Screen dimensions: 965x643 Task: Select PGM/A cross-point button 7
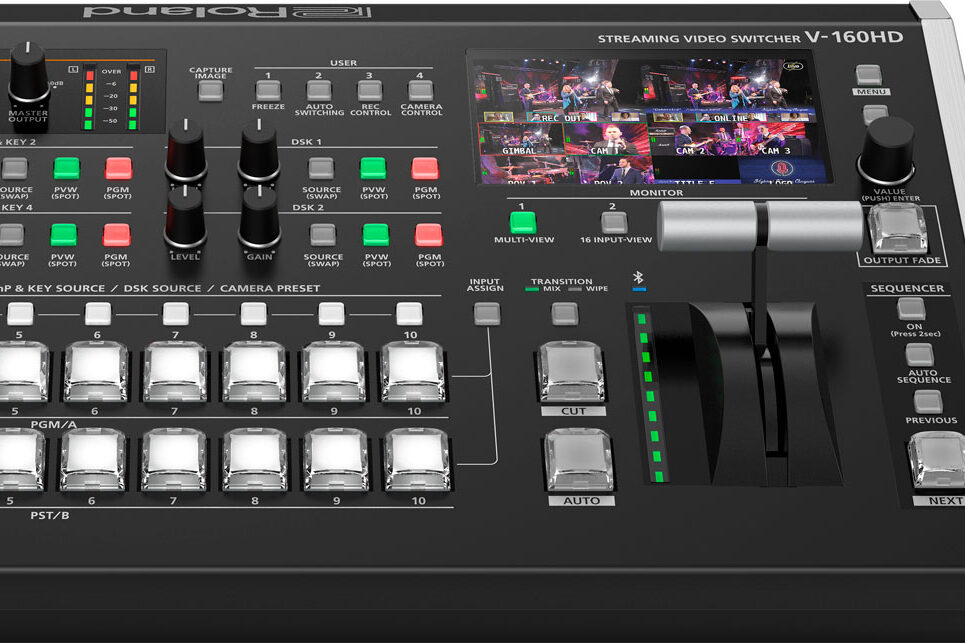tap(175, 373)
